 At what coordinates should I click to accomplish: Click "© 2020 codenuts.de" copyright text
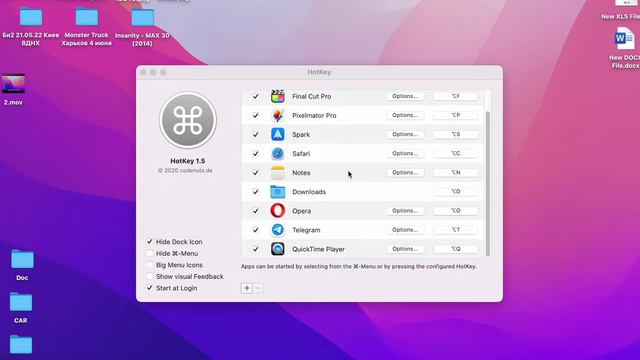[x=185, y=171]
